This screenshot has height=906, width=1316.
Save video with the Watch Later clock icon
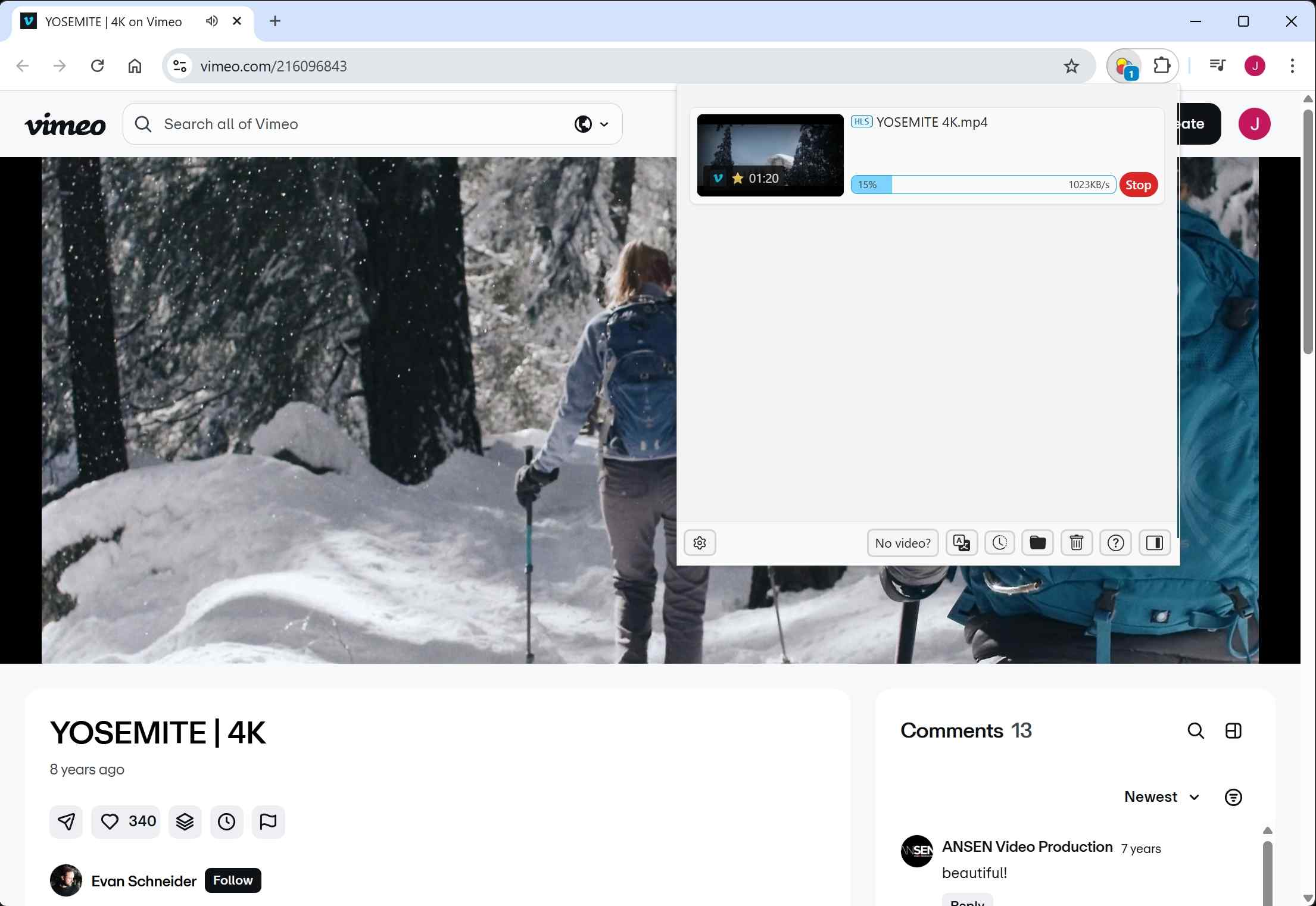226,821
